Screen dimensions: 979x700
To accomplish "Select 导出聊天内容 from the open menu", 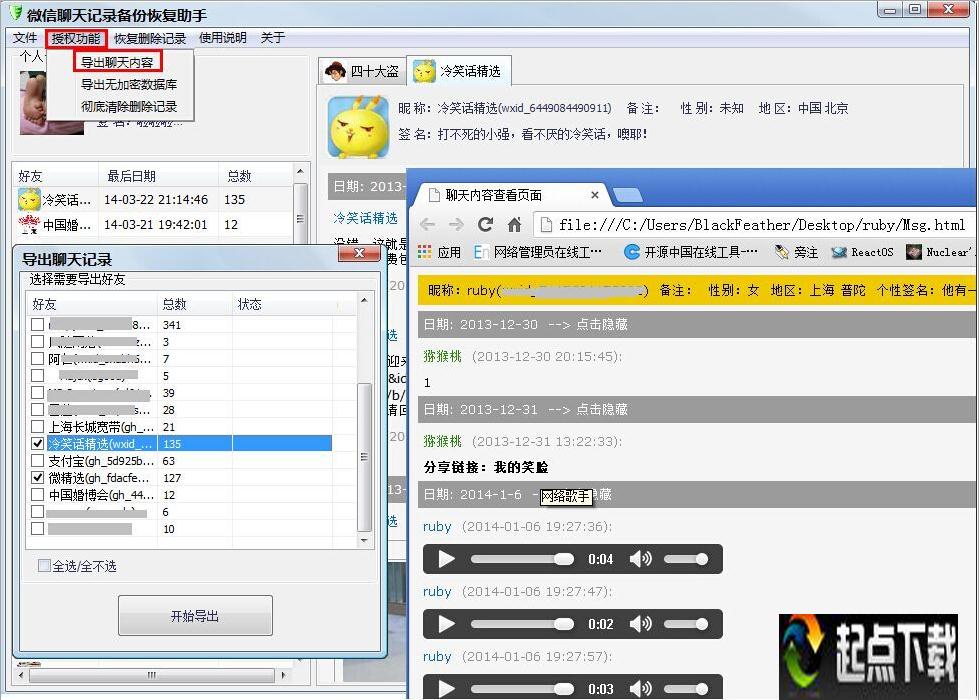I will coord(117,61).
